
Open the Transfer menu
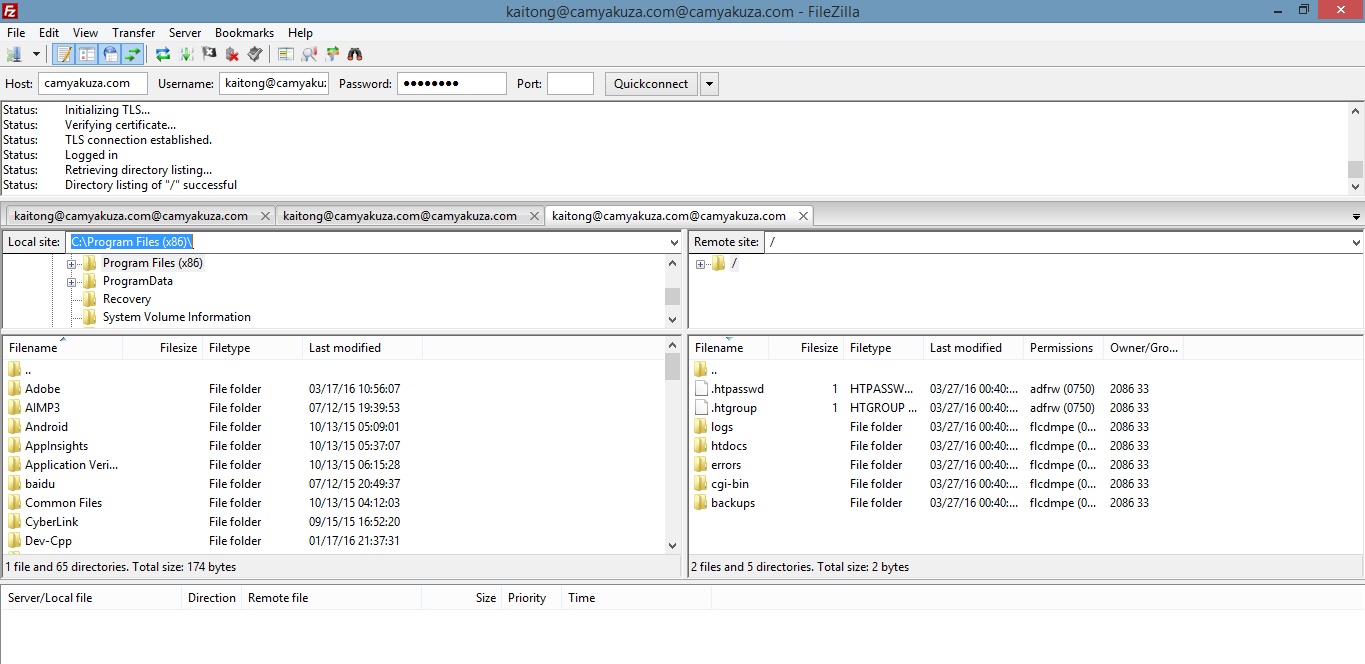(x=134, y=33)
